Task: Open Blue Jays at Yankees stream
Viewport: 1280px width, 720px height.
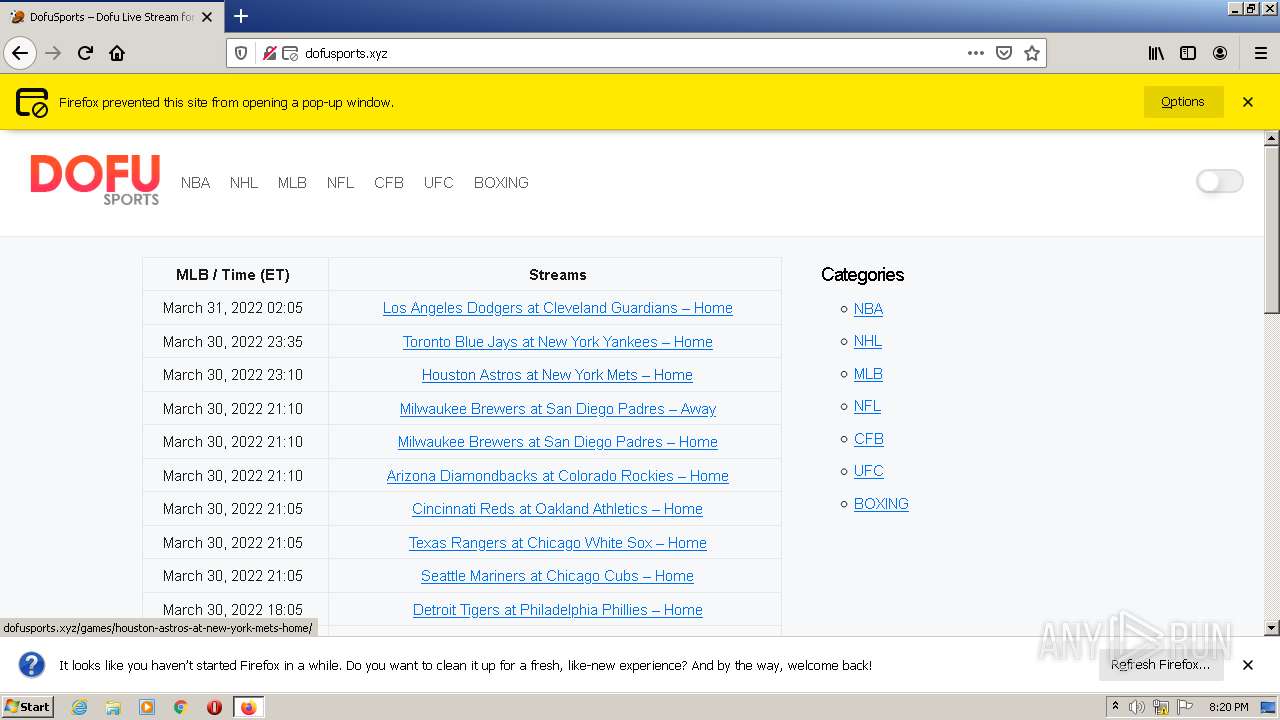Action: point(558,342)
